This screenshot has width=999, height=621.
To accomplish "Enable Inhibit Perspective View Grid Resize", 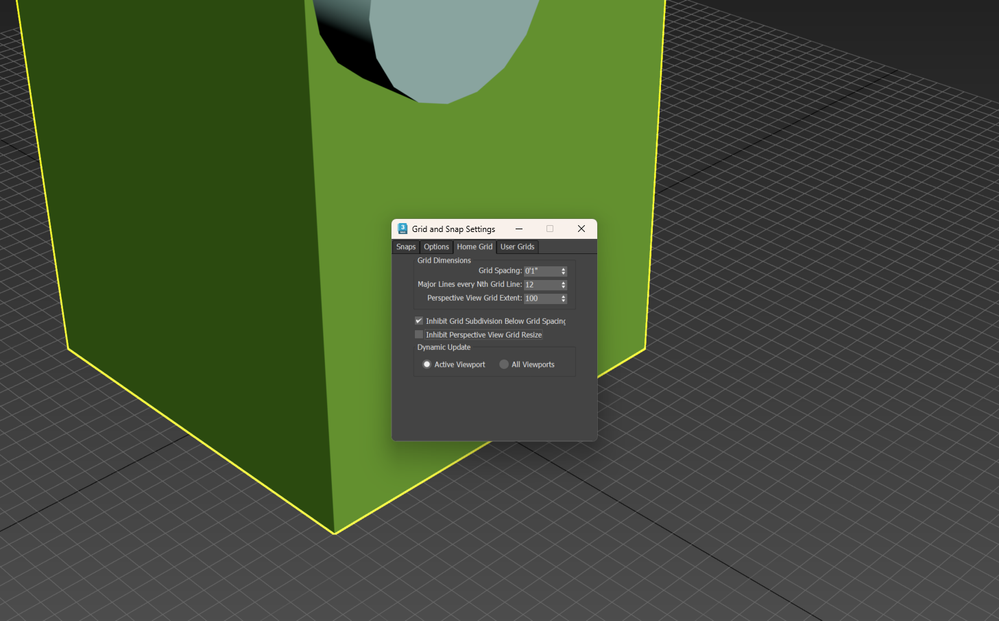I will [x=419, y=334].
